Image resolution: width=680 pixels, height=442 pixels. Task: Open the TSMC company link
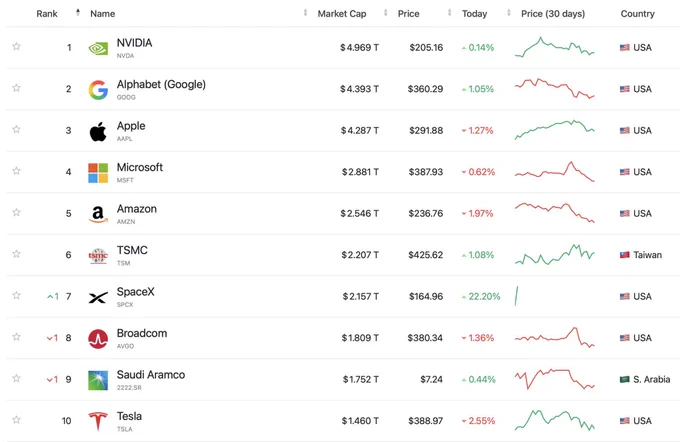point(132,250)
